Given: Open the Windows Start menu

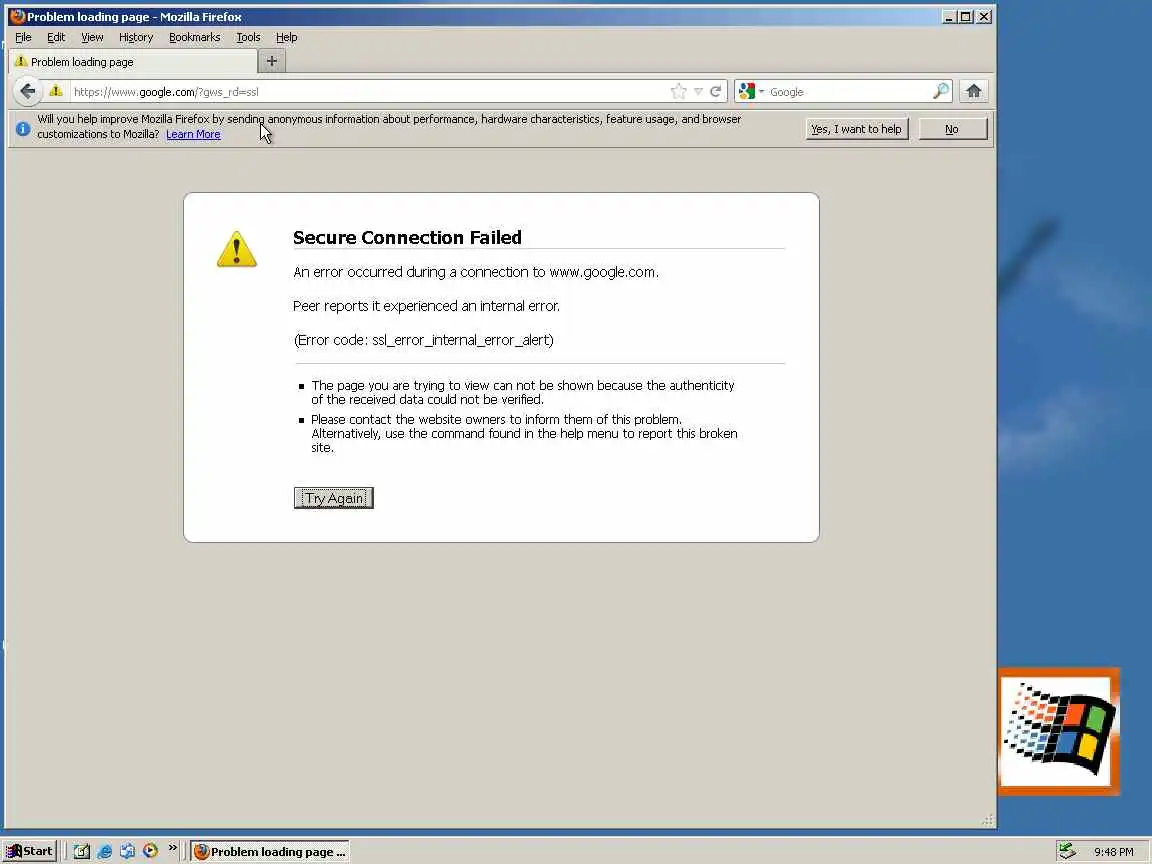Looking at the screenshot, I should (29, 851).
